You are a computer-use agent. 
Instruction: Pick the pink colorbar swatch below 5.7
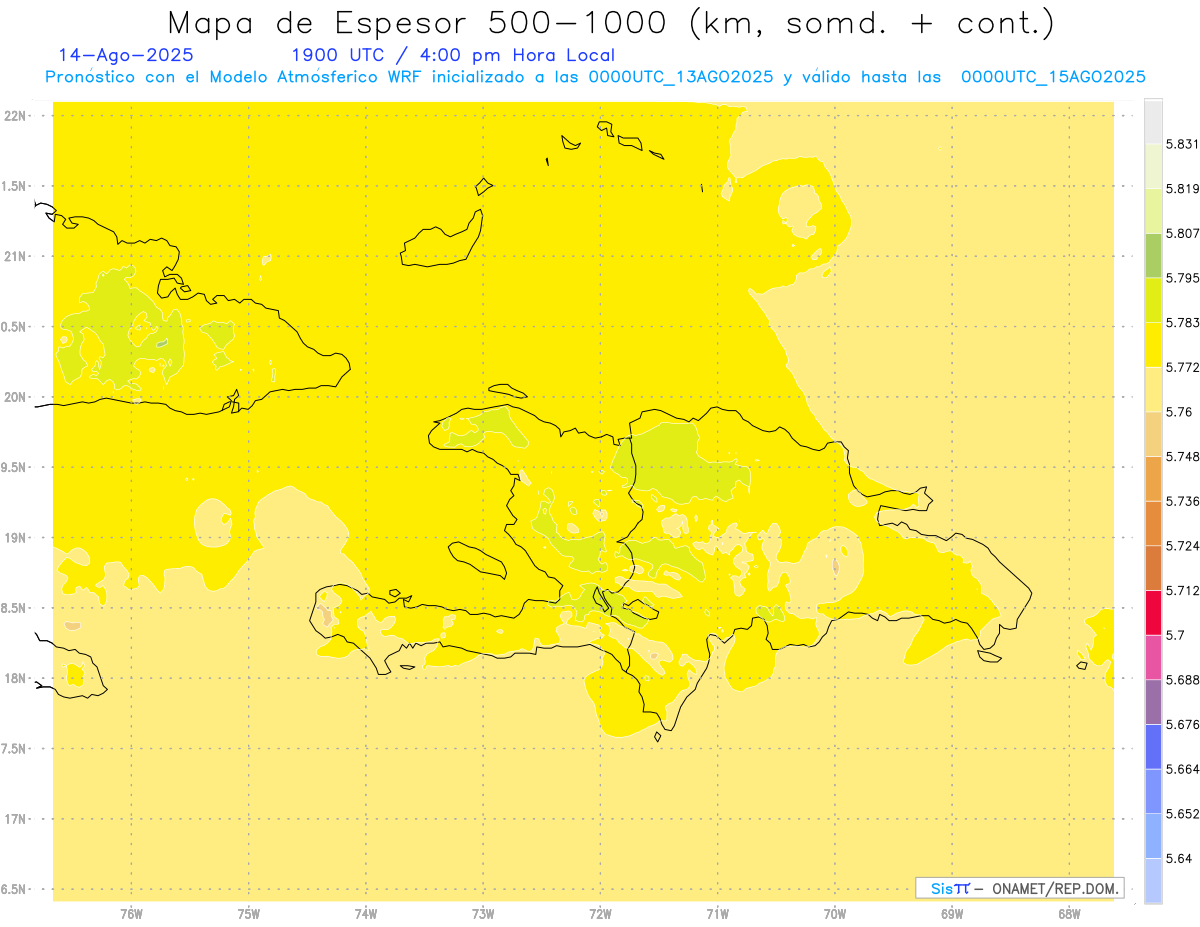(x=1153, y=657)
